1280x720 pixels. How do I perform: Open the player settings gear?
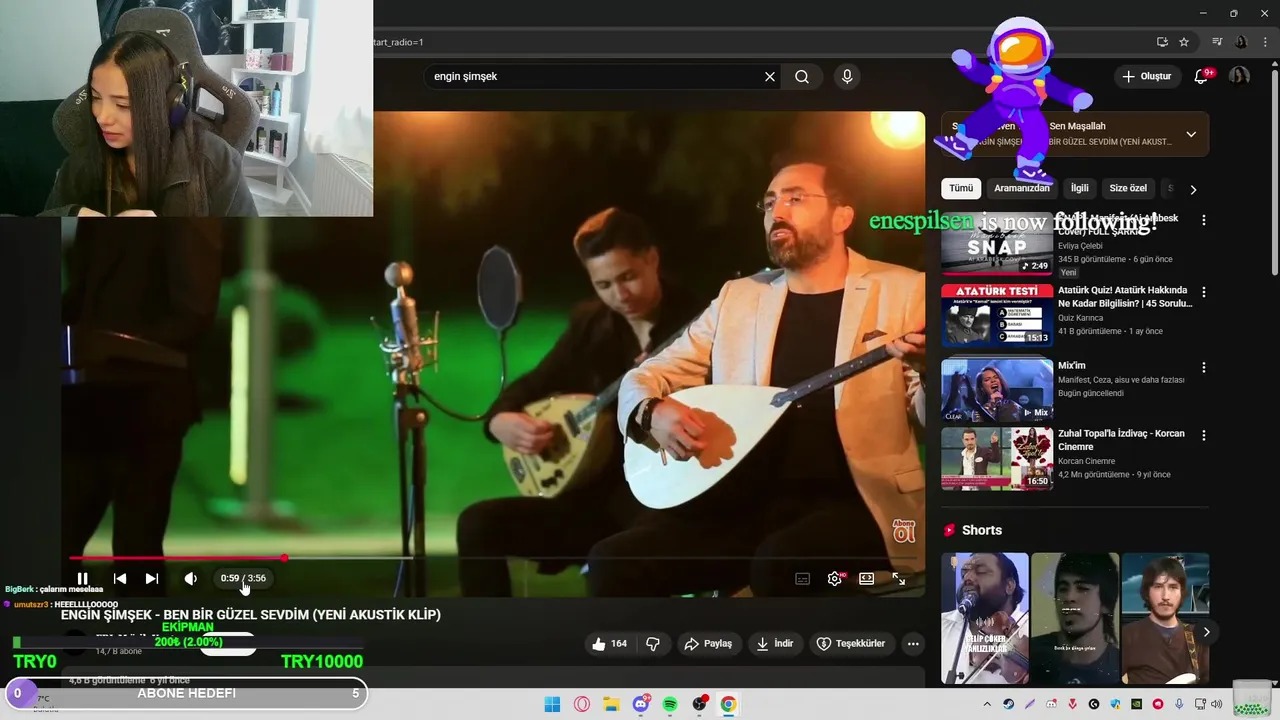click(835, 578)
